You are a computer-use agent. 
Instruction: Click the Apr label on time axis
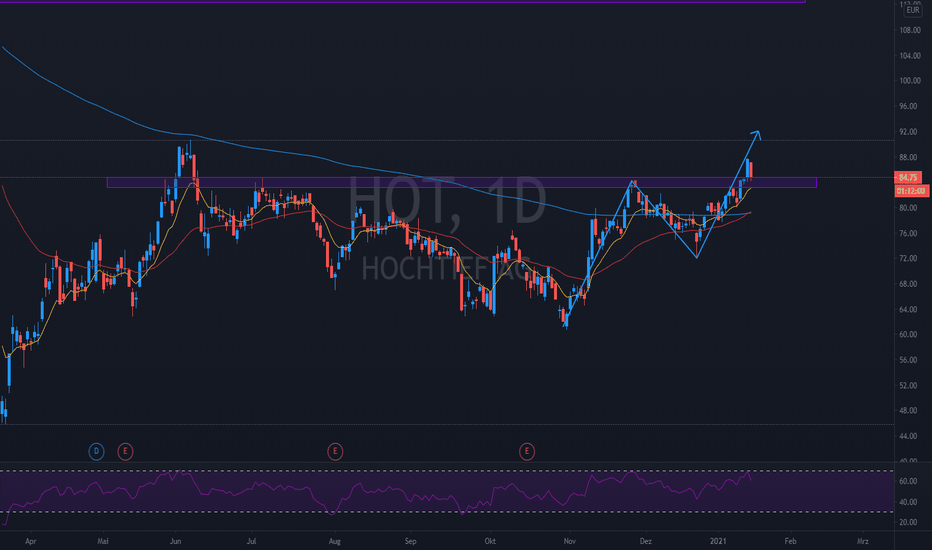pos(31,542)
